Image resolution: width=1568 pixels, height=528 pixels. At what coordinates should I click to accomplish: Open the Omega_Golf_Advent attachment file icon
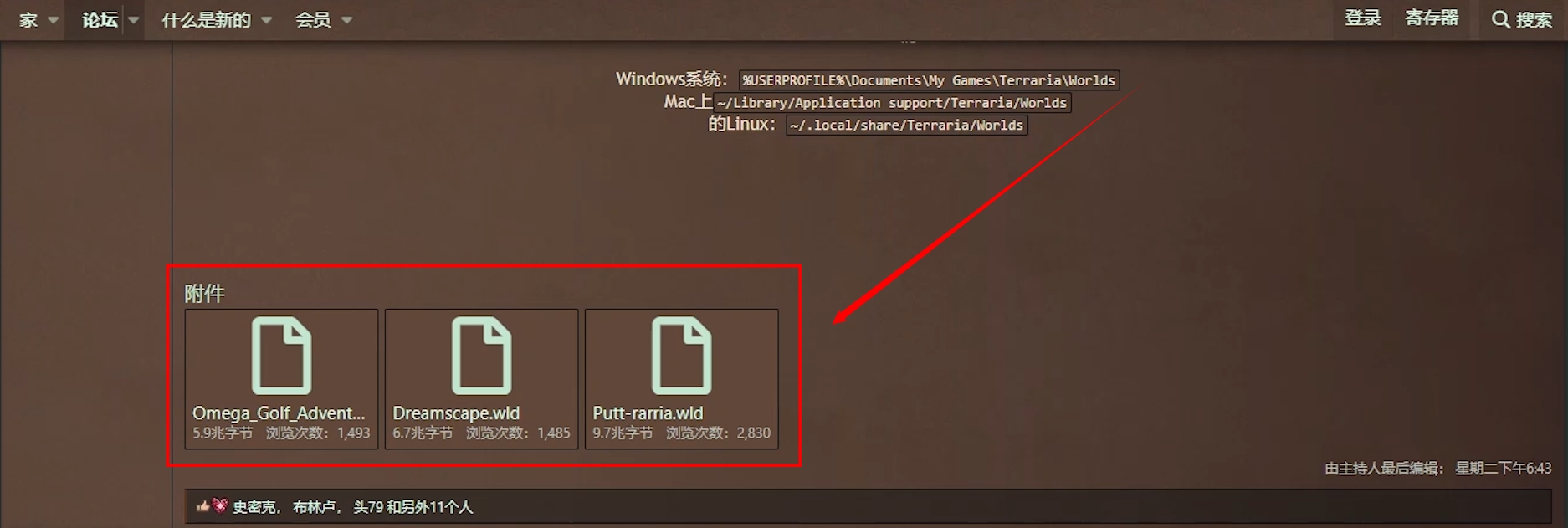282,356
